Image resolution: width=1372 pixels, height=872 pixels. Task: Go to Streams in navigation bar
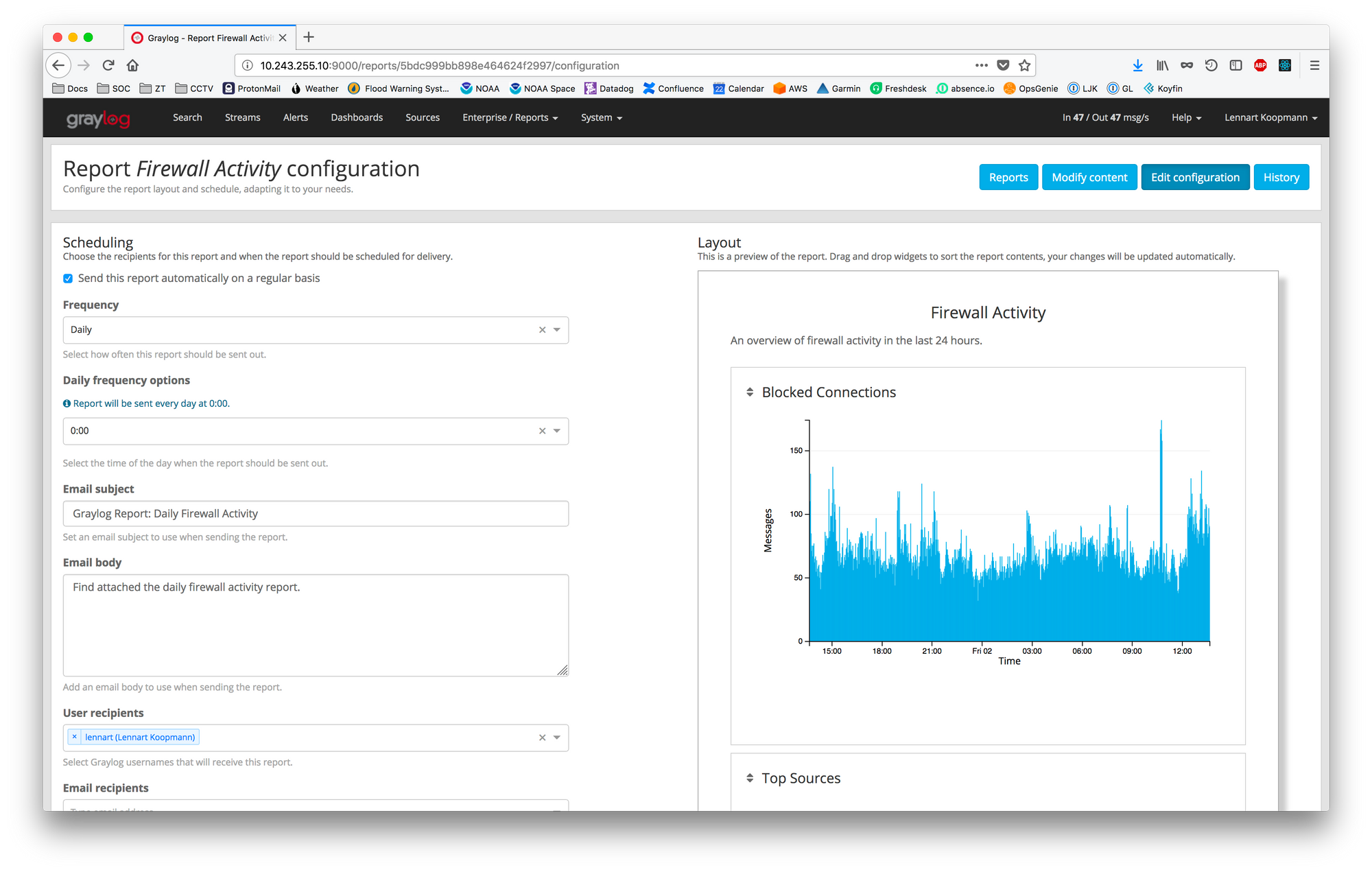coord(242,117)
